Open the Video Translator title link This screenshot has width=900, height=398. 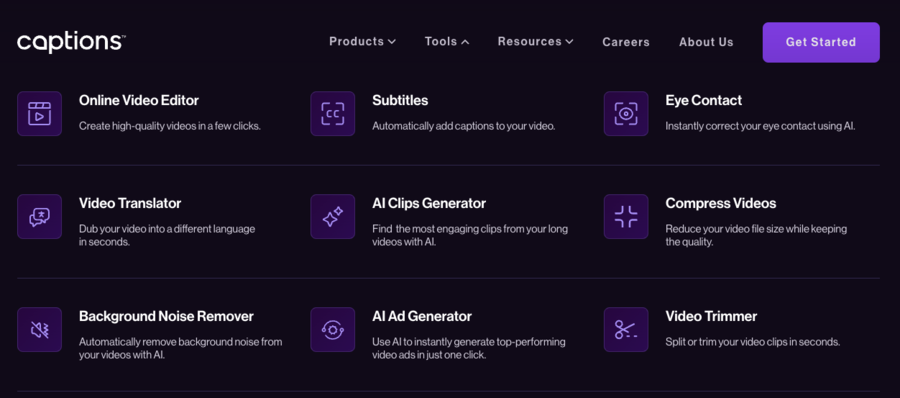(x=130, y=203)
